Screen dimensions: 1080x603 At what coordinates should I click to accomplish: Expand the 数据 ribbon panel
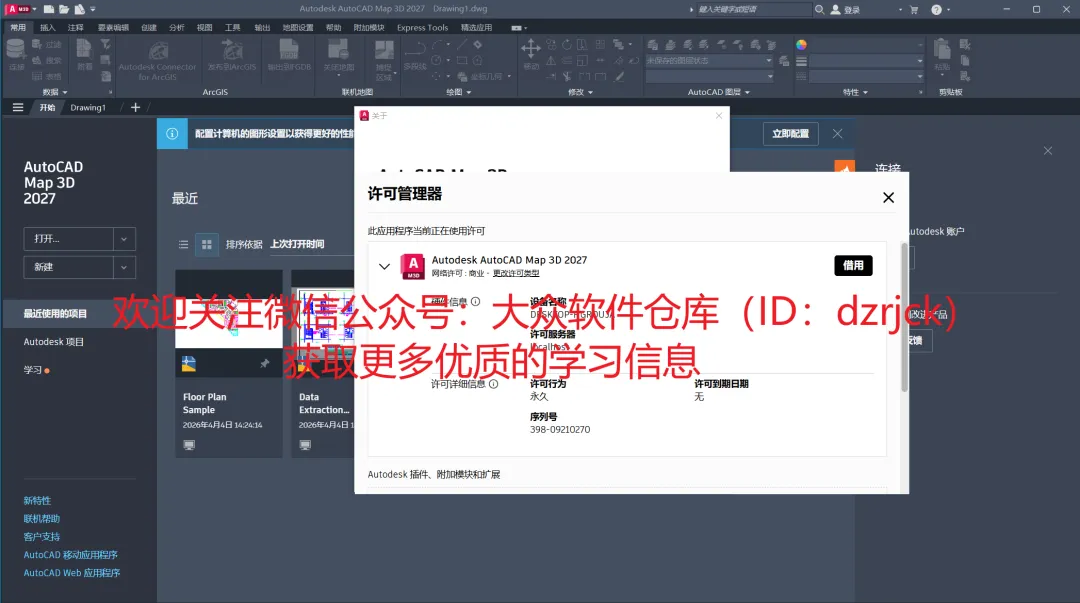click(x=55, y=92)
